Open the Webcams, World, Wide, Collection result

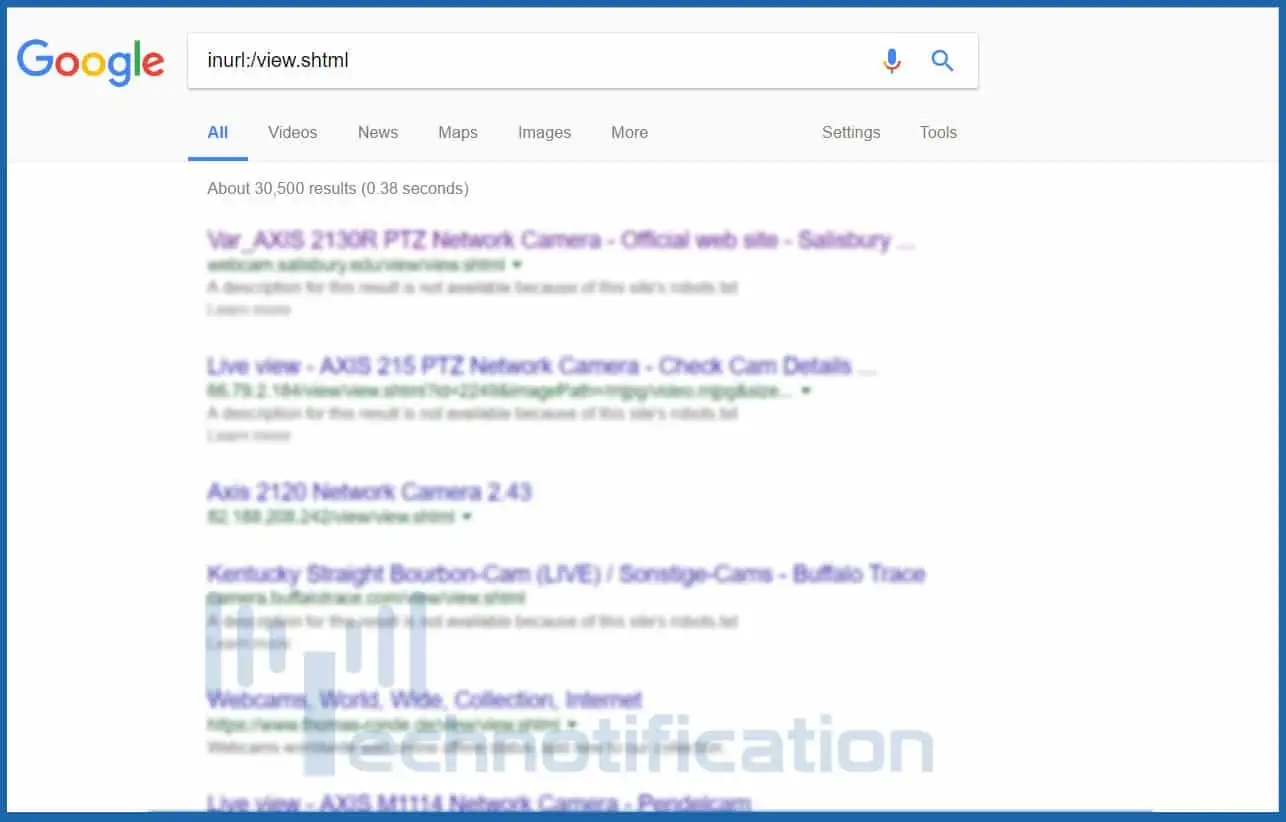[424, 699]
